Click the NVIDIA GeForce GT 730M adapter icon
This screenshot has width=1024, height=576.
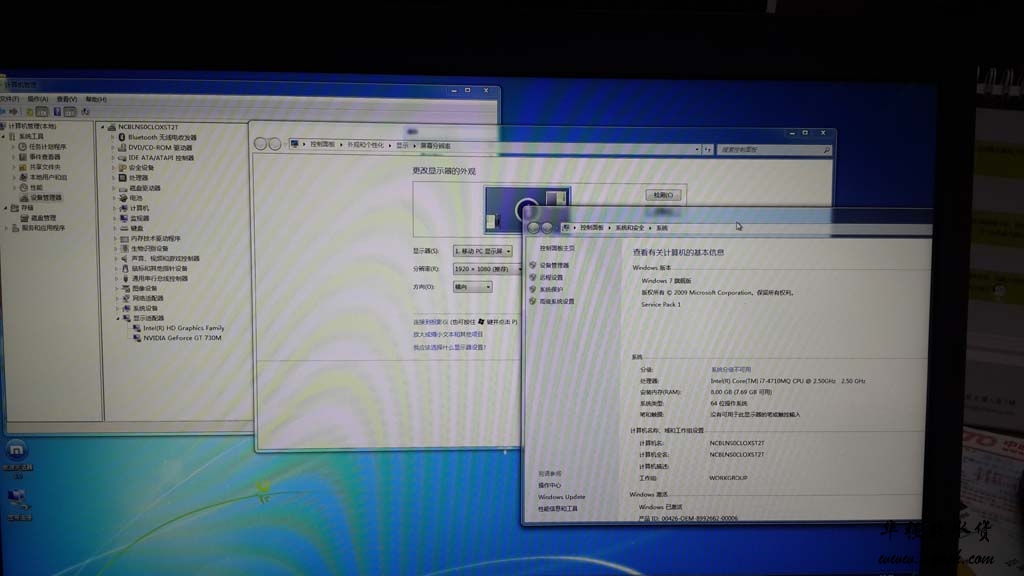[x=137, y=338]
